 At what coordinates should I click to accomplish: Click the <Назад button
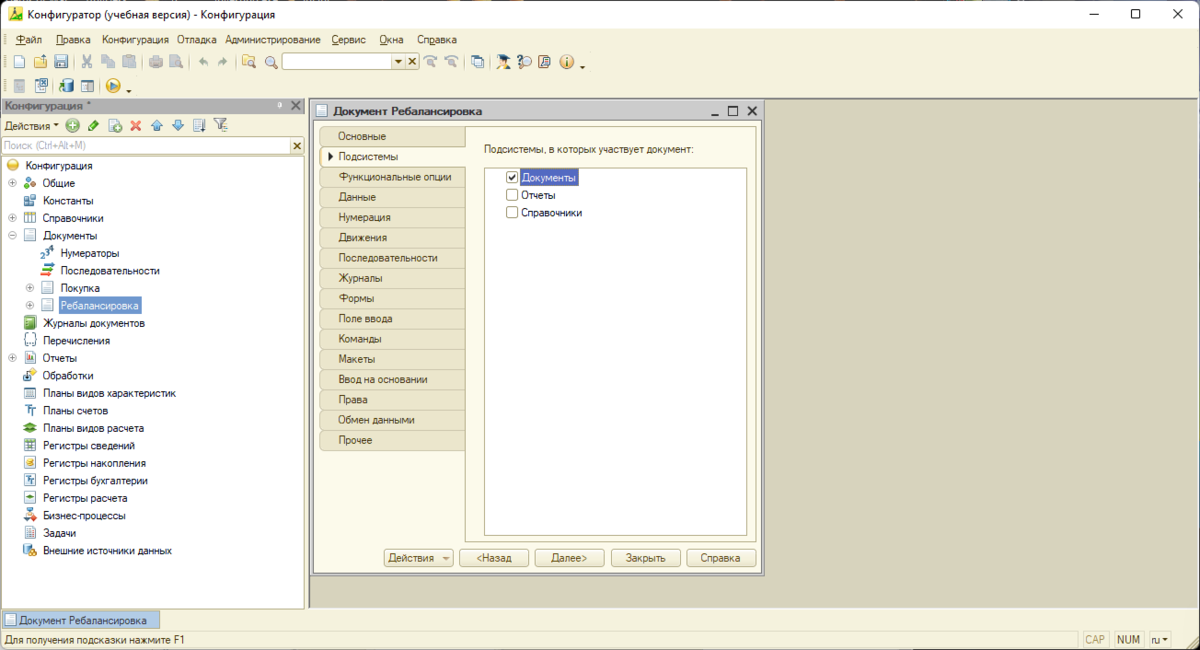[494, 558]
